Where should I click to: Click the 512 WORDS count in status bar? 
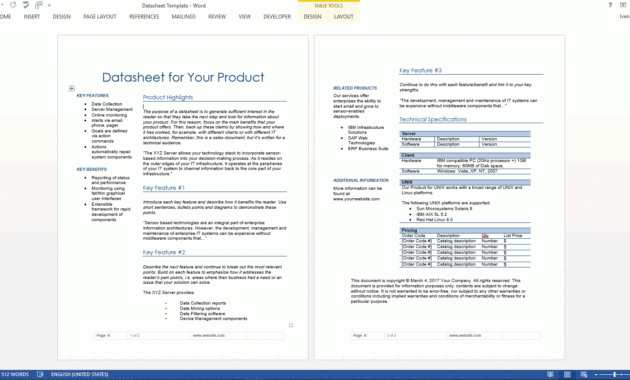coord(15,374)
